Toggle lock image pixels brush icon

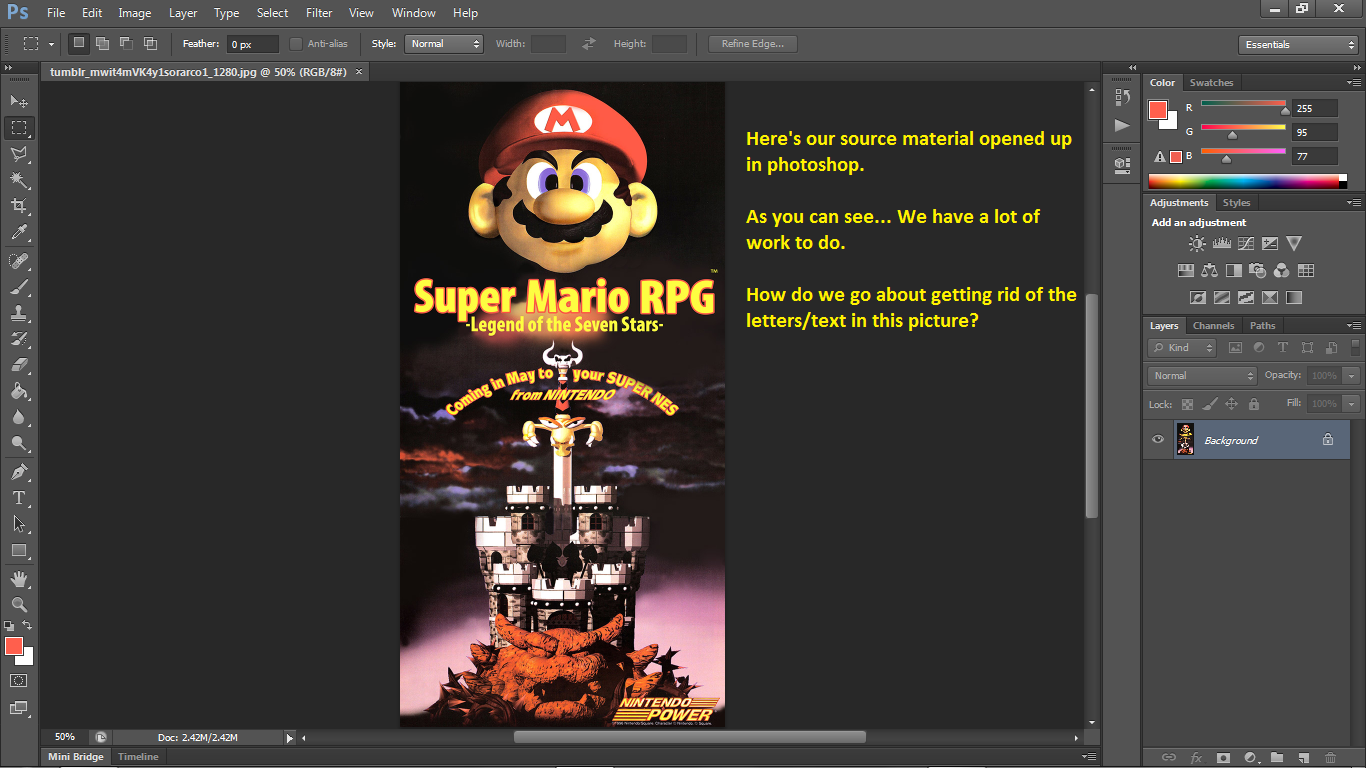click(x=1209, y=404)
